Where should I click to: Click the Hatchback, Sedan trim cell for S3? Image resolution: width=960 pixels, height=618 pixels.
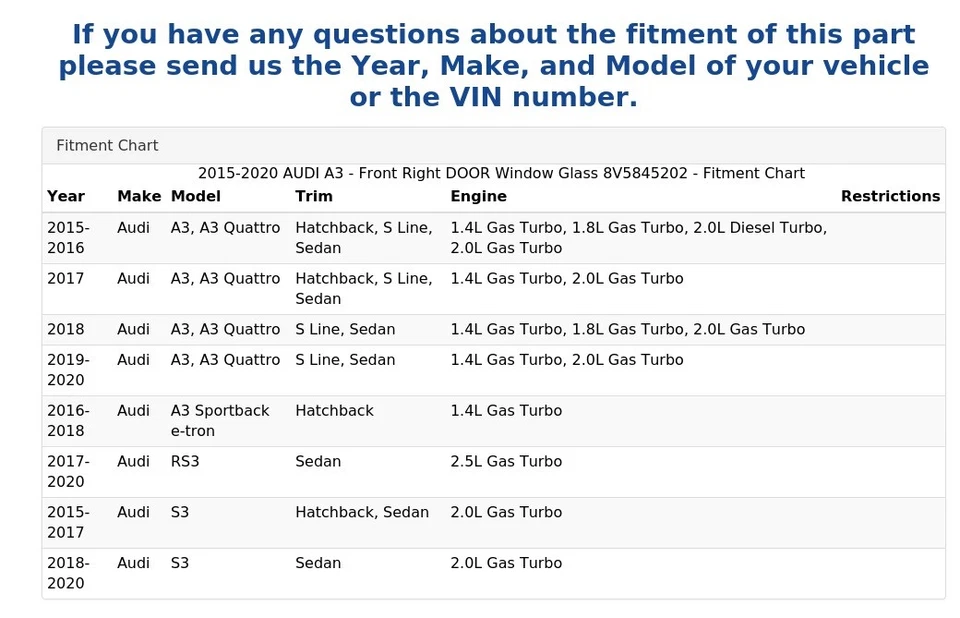tap(362, 513)
